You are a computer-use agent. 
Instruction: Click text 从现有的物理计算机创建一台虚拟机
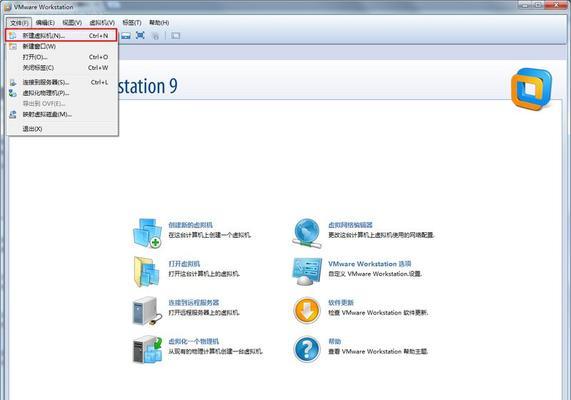(215, 352)
